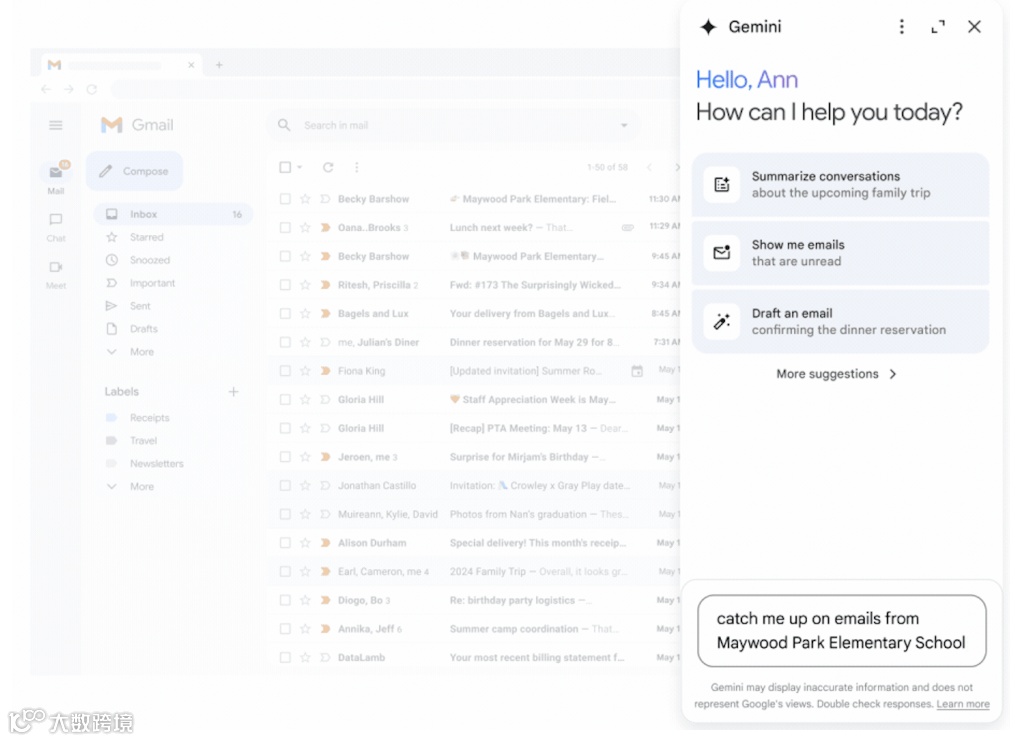Viewport: 1024px width, 741px height.
Task: Select checkbox for Bagels and Lux email
Action: pos(285,314)
